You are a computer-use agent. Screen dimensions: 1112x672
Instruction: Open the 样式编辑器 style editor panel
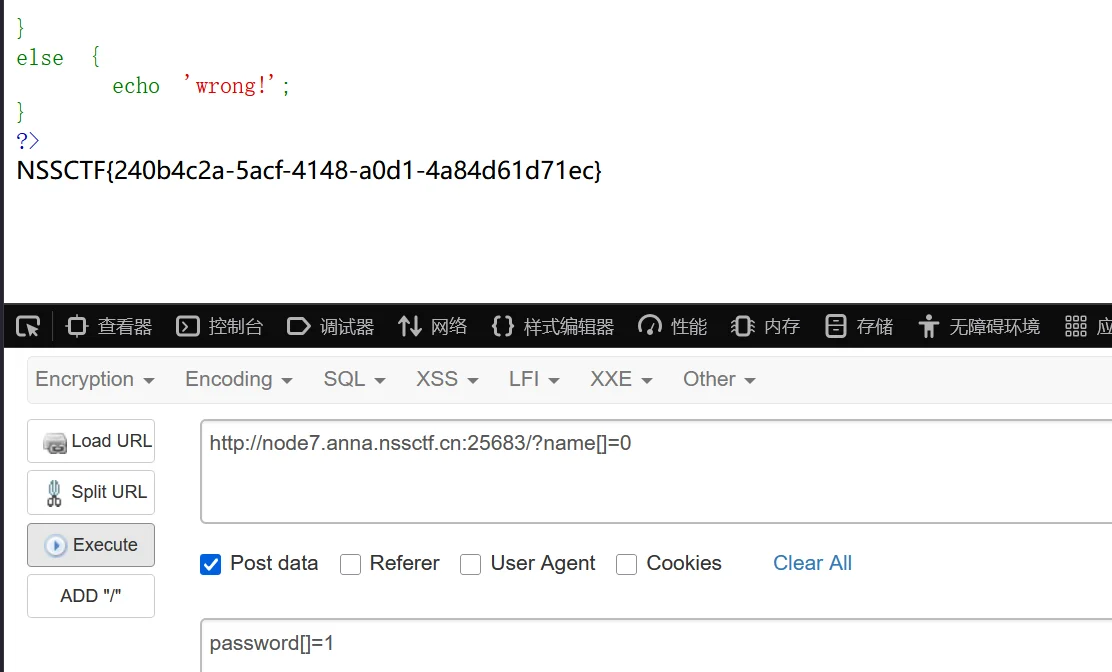[x=553, y=326]
